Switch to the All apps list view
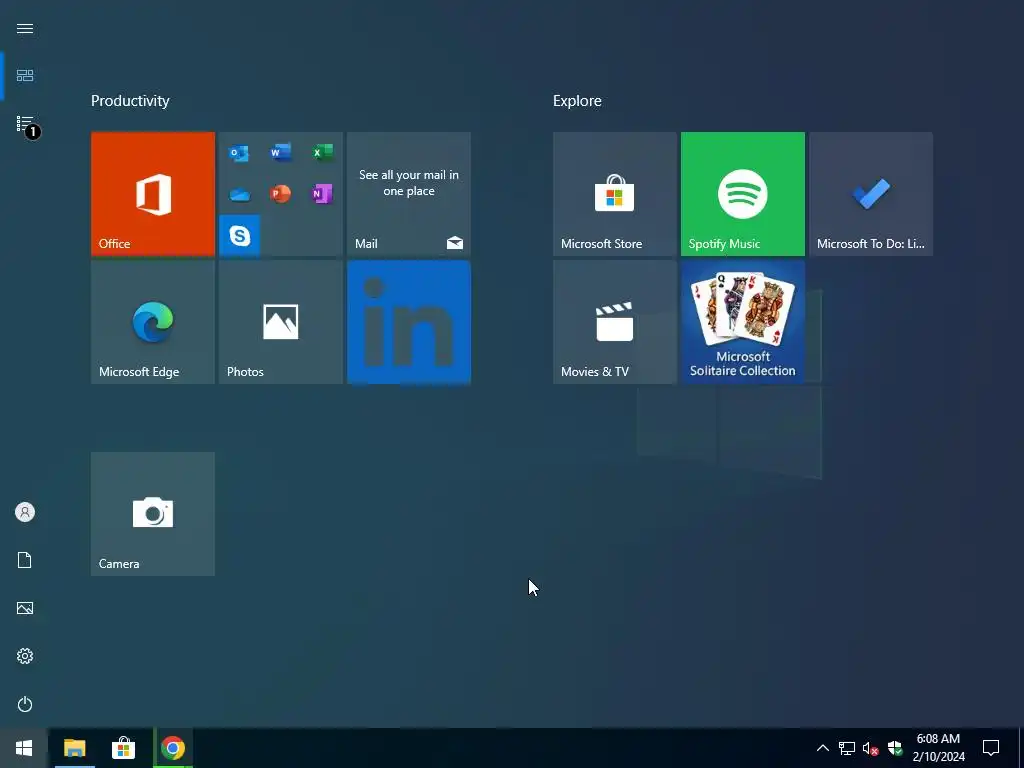 click(x=25, y=124)
